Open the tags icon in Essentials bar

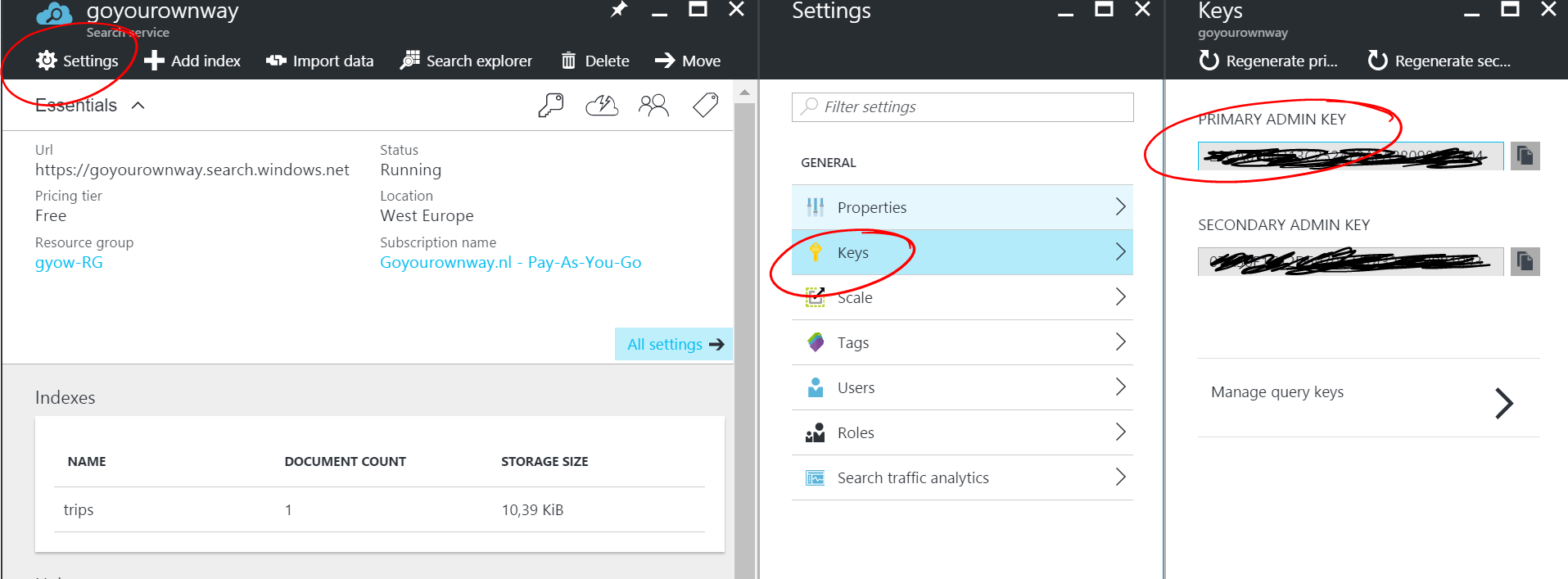tap(705, 105)
